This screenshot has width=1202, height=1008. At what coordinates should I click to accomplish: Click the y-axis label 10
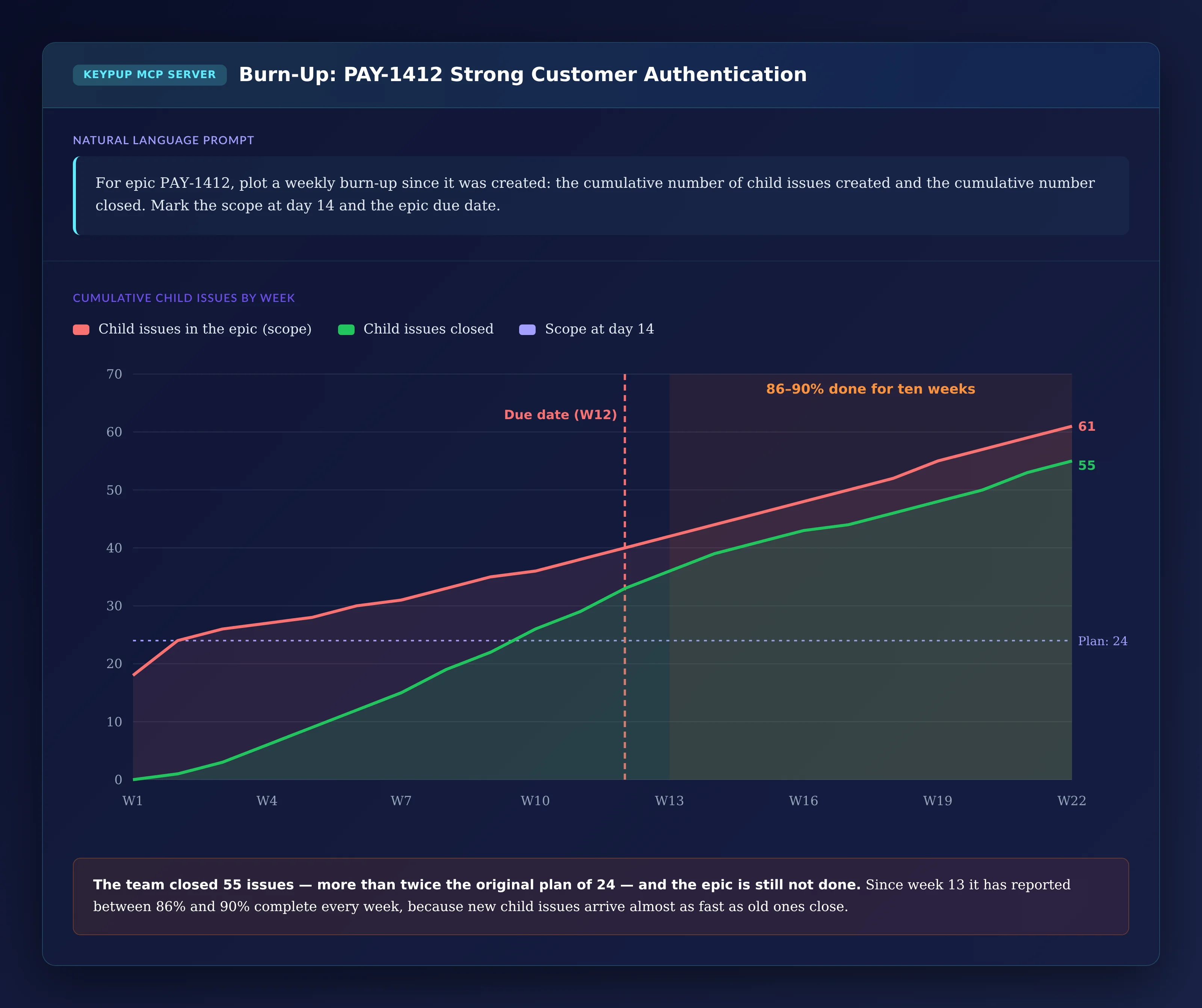(114, 722)
